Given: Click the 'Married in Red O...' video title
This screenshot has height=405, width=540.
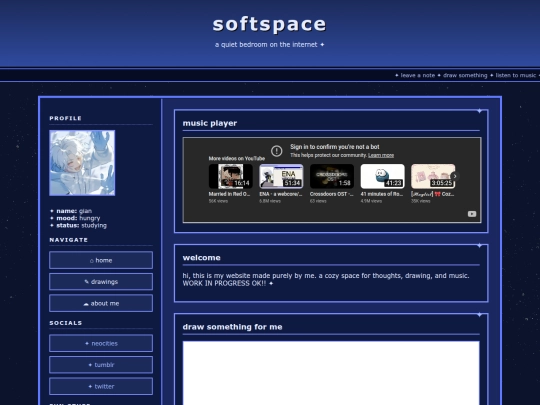Looking at the screenshot, I should pos(229,194).
